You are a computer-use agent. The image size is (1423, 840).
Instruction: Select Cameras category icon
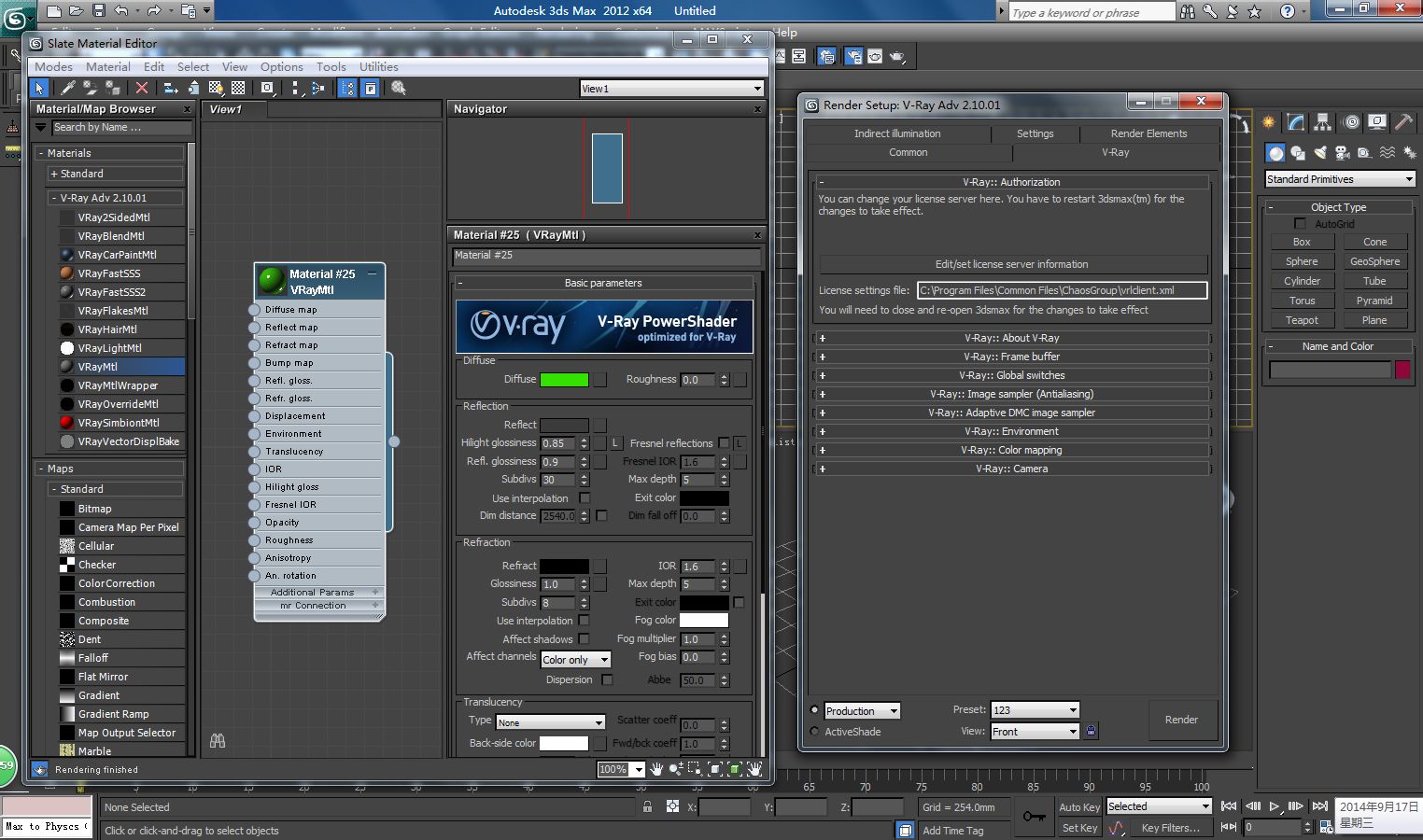click(x=1343, y=152)
